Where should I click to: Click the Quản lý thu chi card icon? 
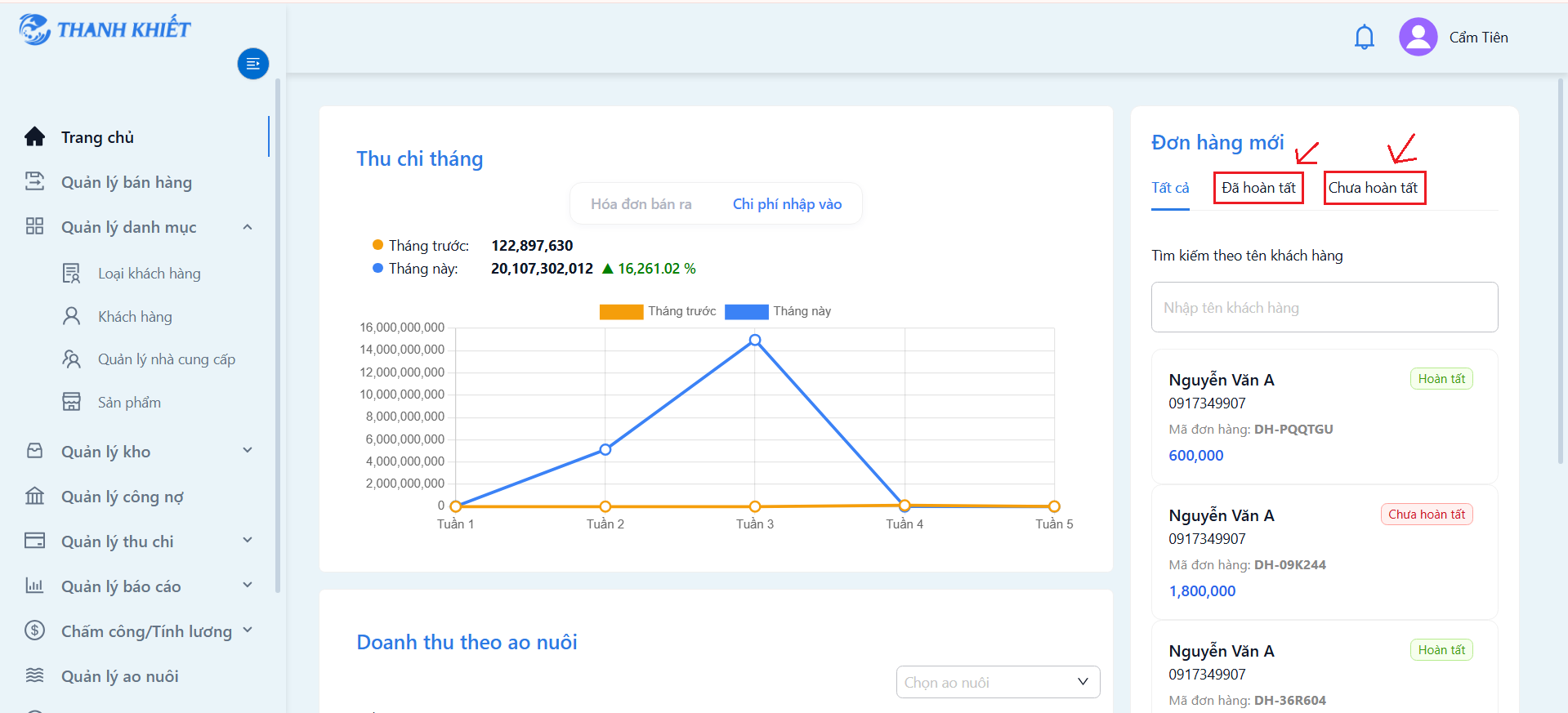pyautogui.click(x=34, y=541)
